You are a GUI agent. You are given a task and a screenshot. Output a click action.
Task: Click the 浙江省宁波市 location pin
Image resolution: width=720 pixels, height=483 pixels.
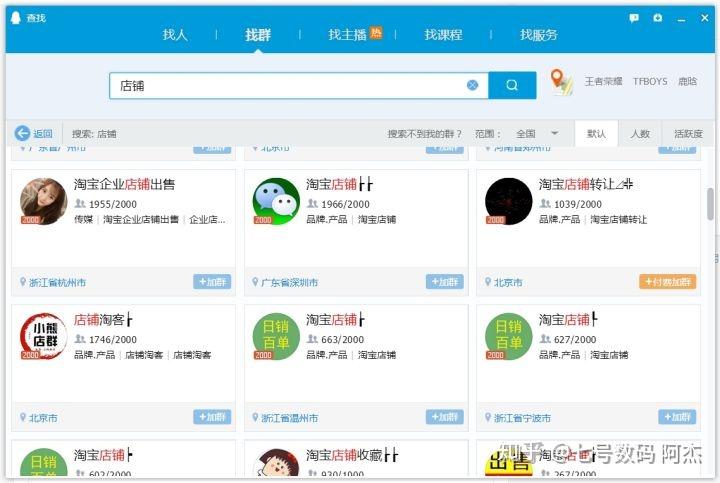pos(488,417)
